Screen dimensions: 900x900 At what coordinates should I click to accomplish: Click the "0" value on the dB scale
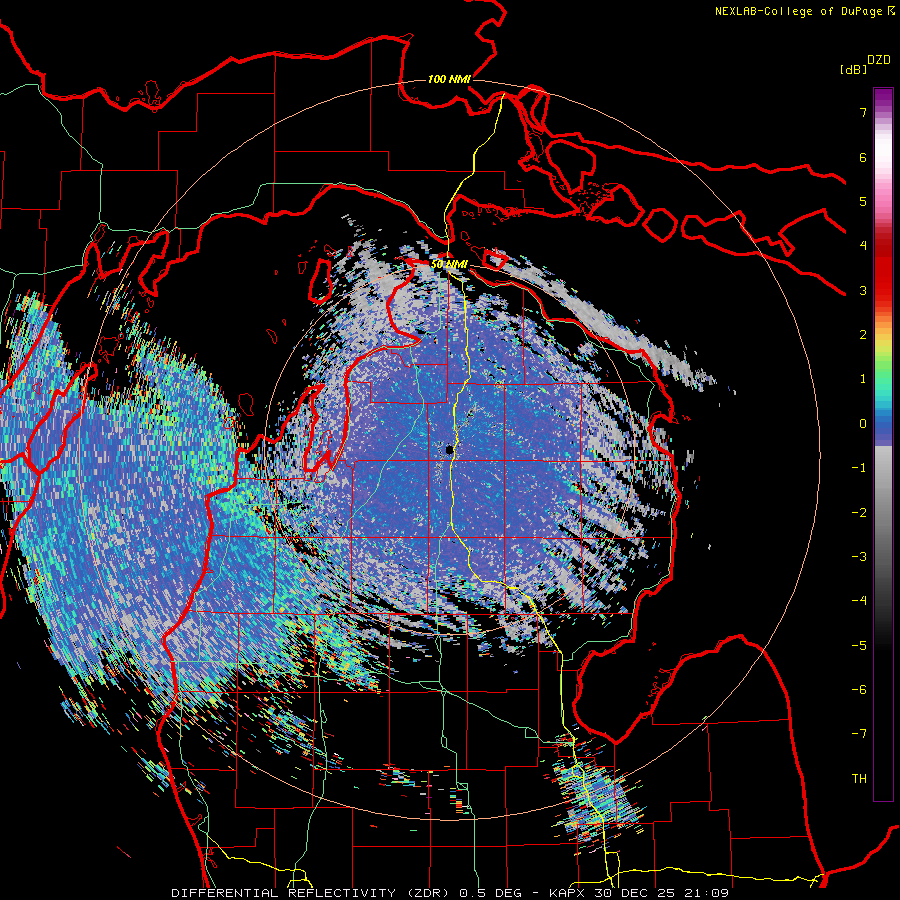863,424
